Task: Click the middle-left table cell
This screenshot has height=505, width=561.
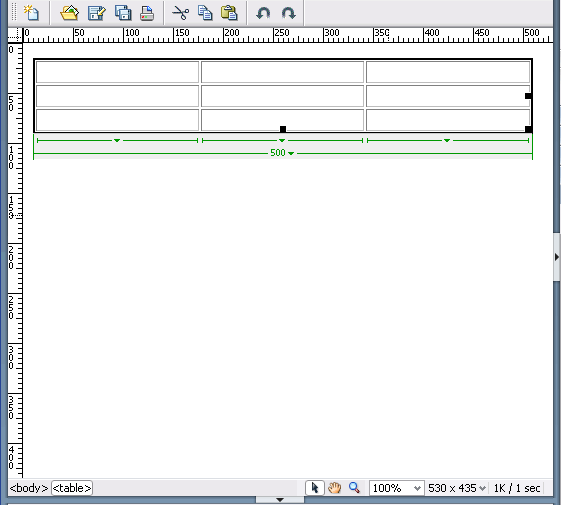Action: point(117,96)
